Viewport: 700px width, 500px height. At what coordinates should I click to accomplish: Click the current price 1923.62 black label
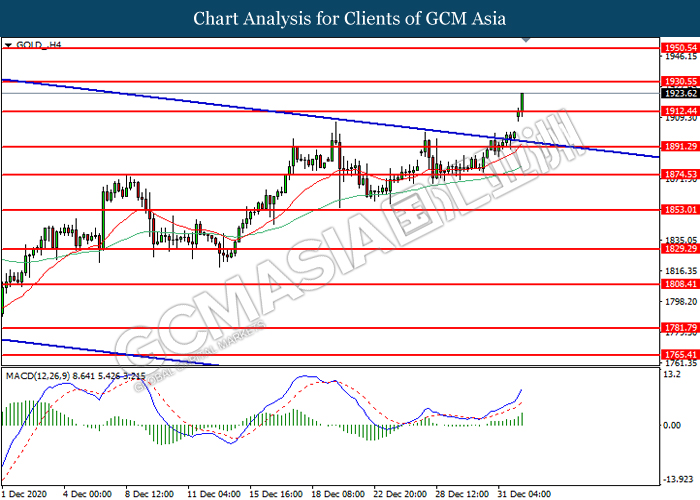click(x=680, y=93)
